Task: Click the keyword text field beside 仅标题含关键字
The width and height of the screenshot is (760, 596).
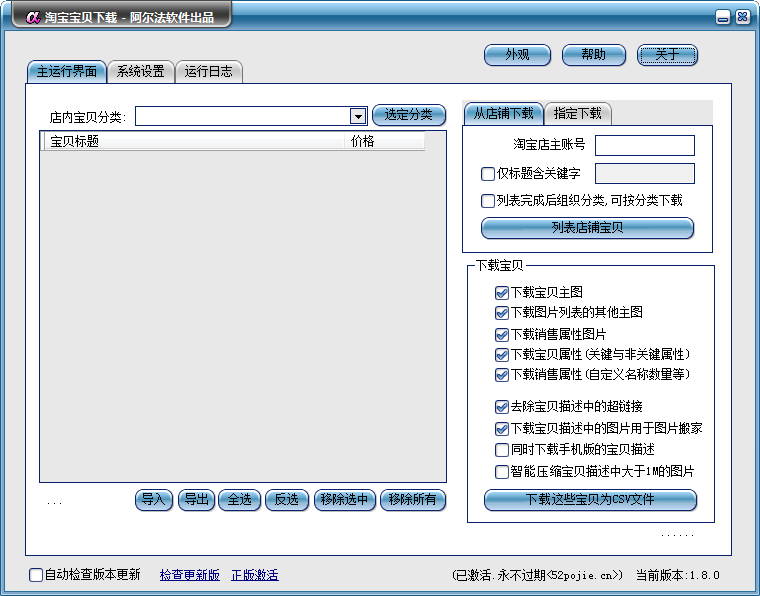Action: 645,173
